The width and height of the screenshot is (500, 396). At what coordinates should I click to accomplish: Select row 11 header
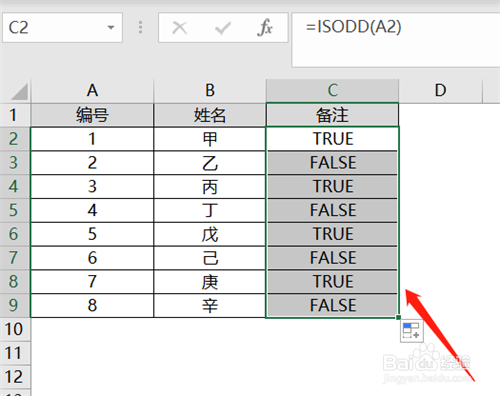tap(15, 353)
